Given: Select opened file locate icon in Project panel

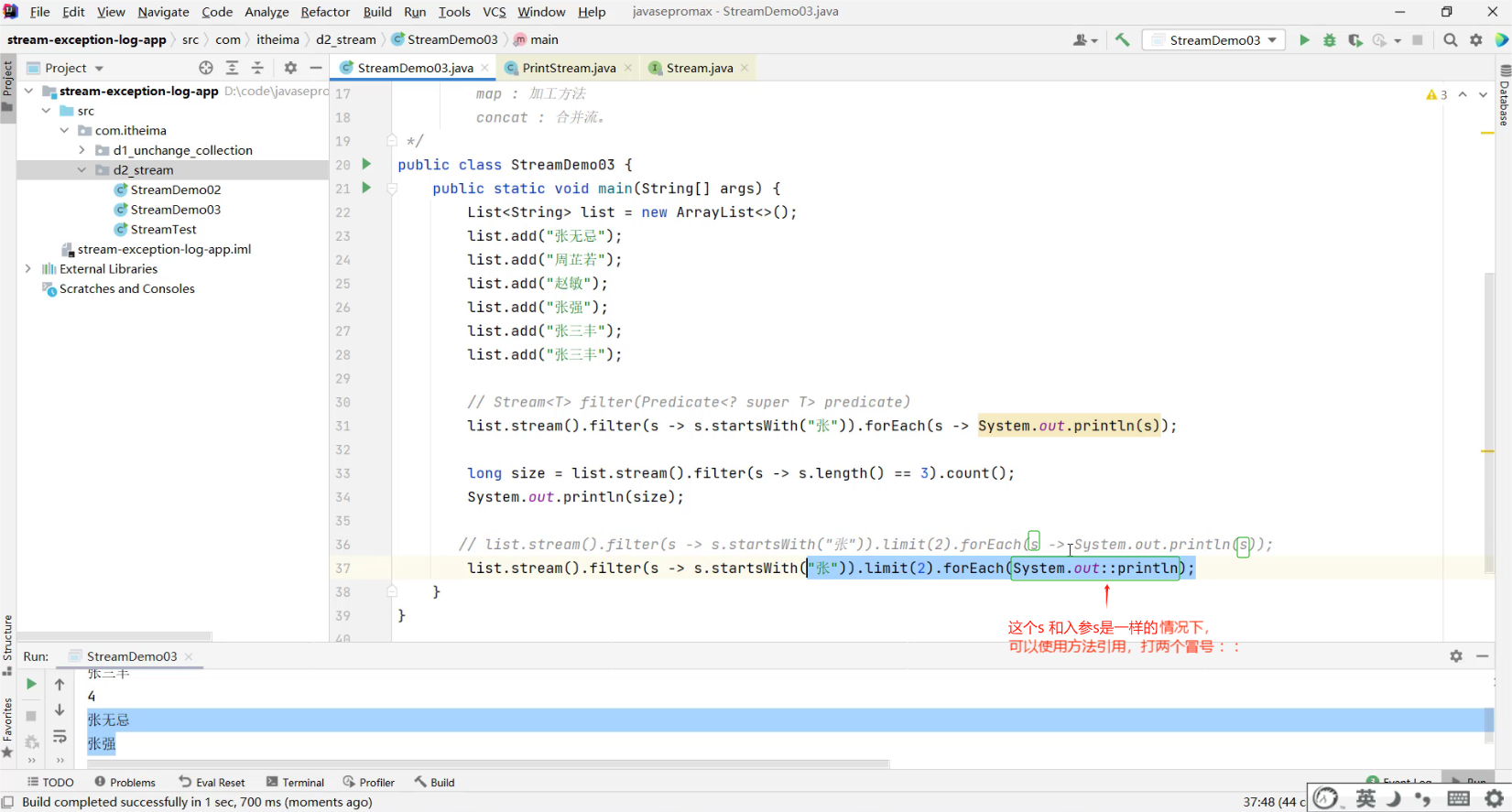Looking at the screenshot, I should 206,68.
